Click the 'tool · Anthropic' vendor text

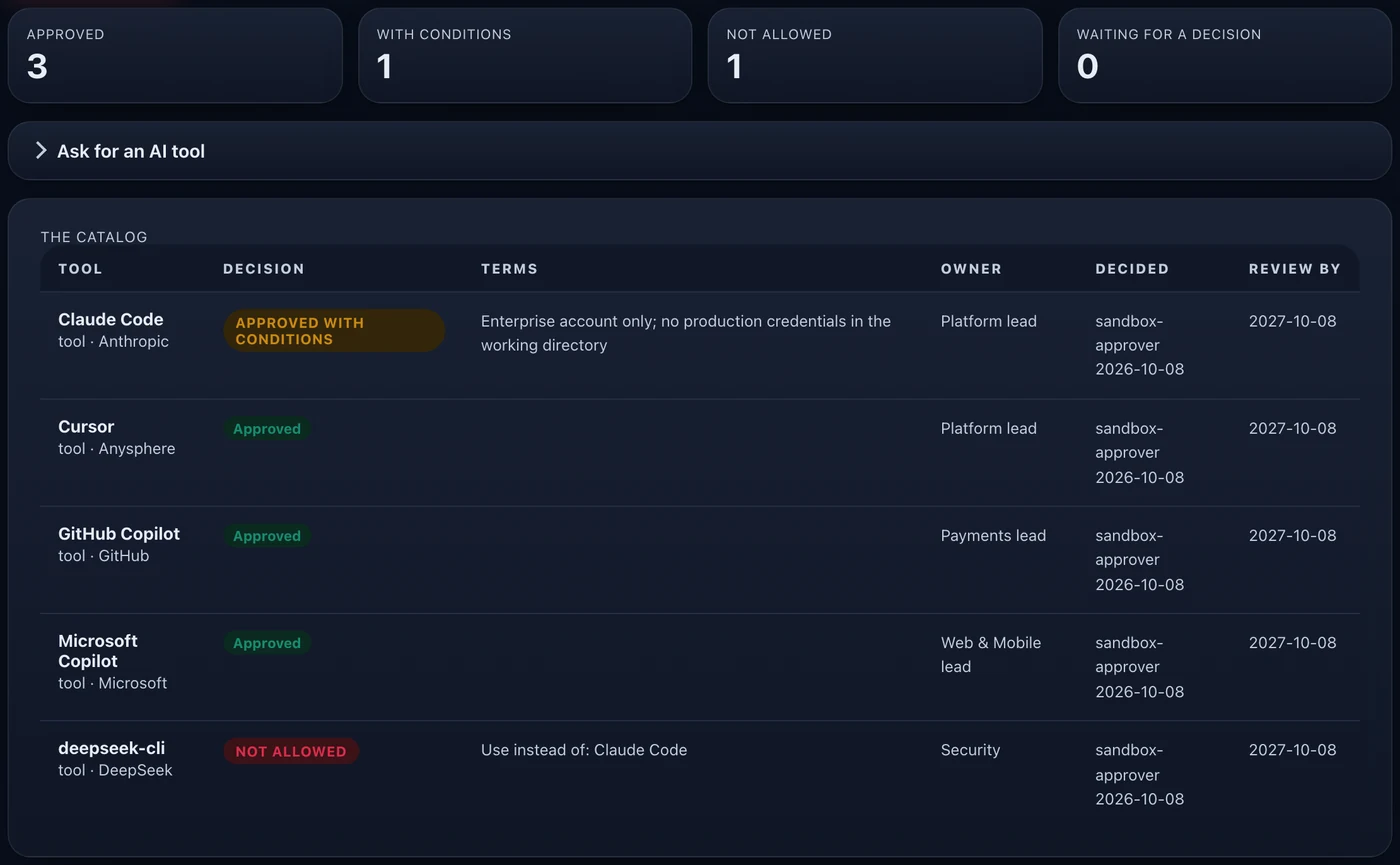pyautogui.click(x=113, y=341)
